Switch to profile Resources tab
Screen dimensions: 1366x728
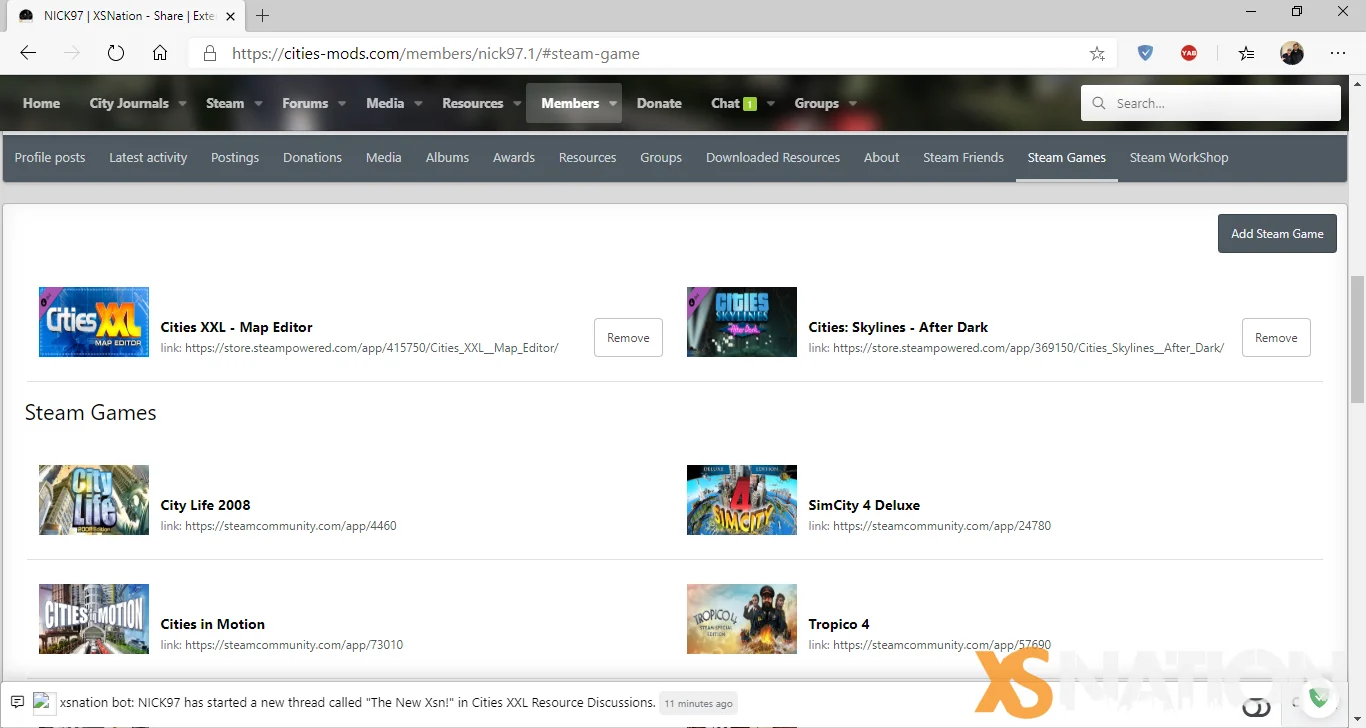click(587, 157)
